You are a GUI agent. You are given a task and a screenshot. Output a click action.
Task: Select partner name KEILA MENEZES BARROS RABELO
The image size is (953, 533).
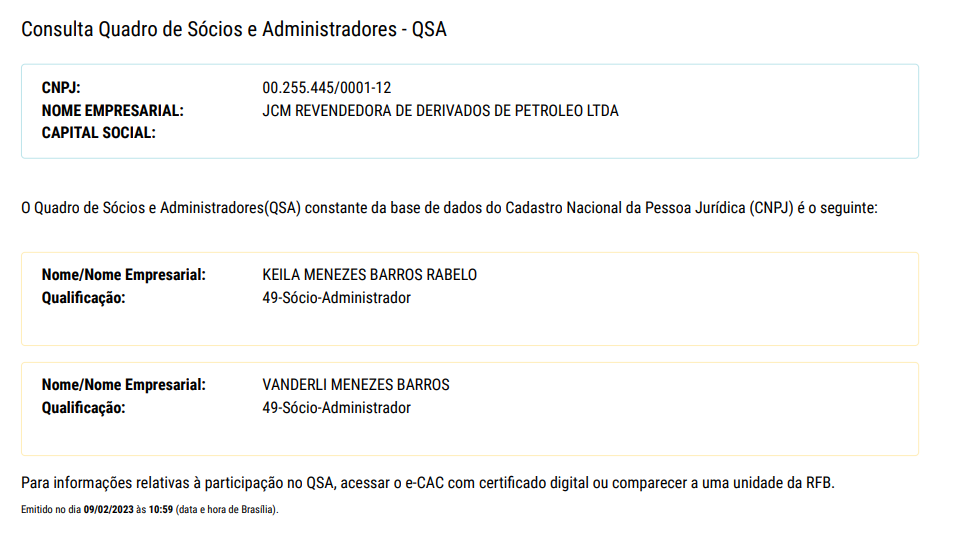370,275
